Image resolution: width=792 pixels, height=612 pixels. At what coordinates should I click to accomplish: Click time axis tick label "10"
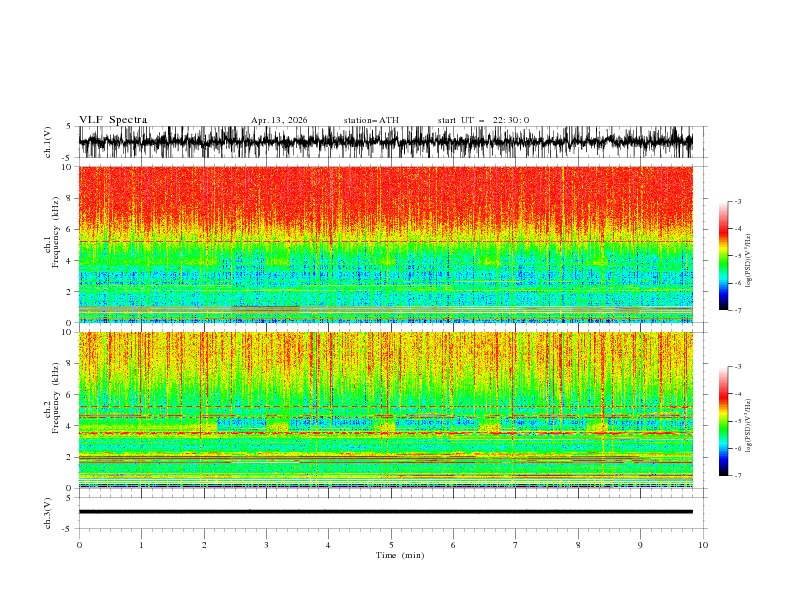(703, 545)
